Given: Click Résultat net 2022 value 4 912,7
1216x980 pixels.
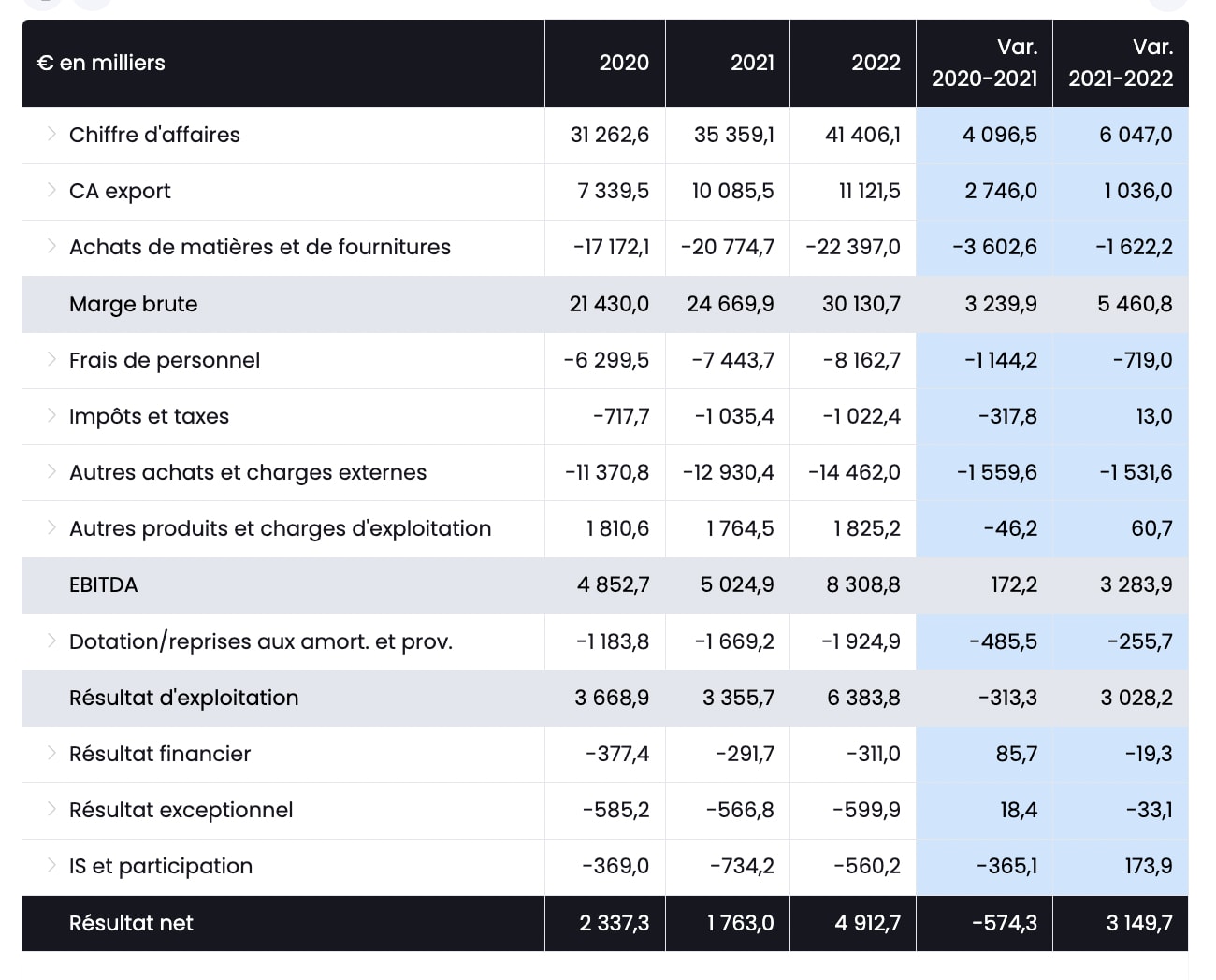Looking at the screenshot, I should (x=867, y=923).
